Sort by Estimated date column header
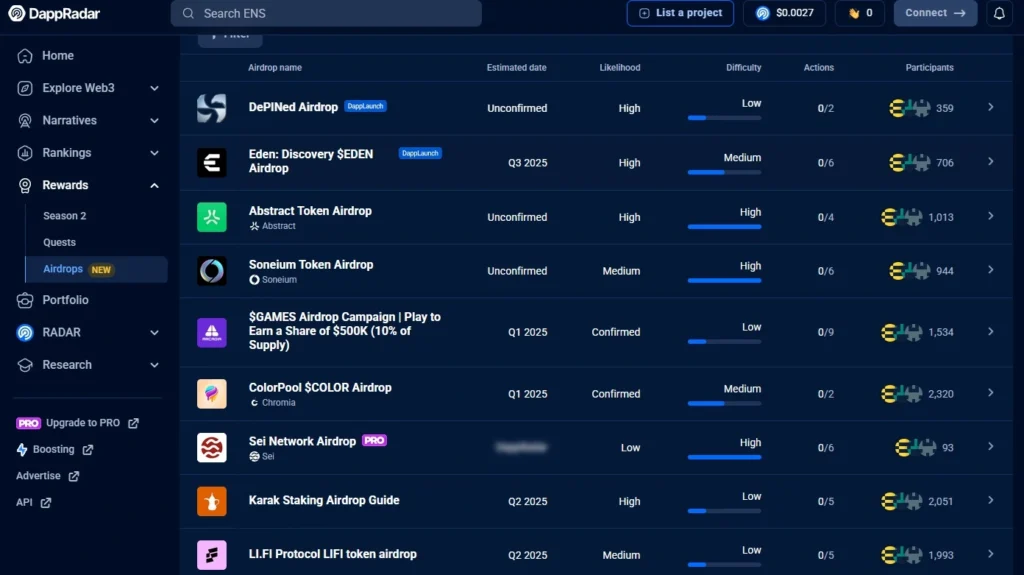Viewport: 1024px width, 575px height. (516, 67)
